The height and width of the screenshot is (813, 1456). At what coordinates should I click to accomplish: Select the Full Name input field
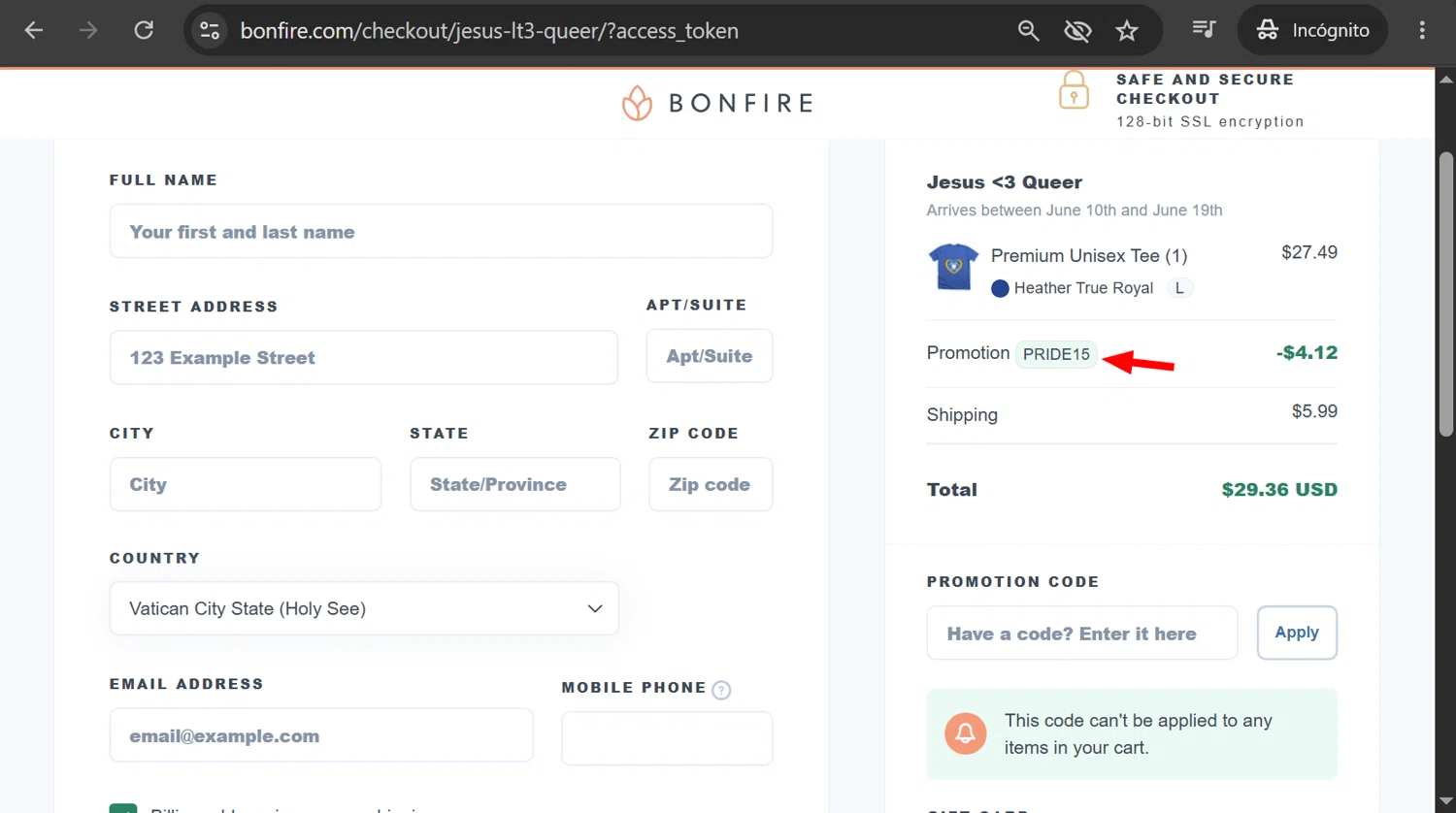click(441, 231)
